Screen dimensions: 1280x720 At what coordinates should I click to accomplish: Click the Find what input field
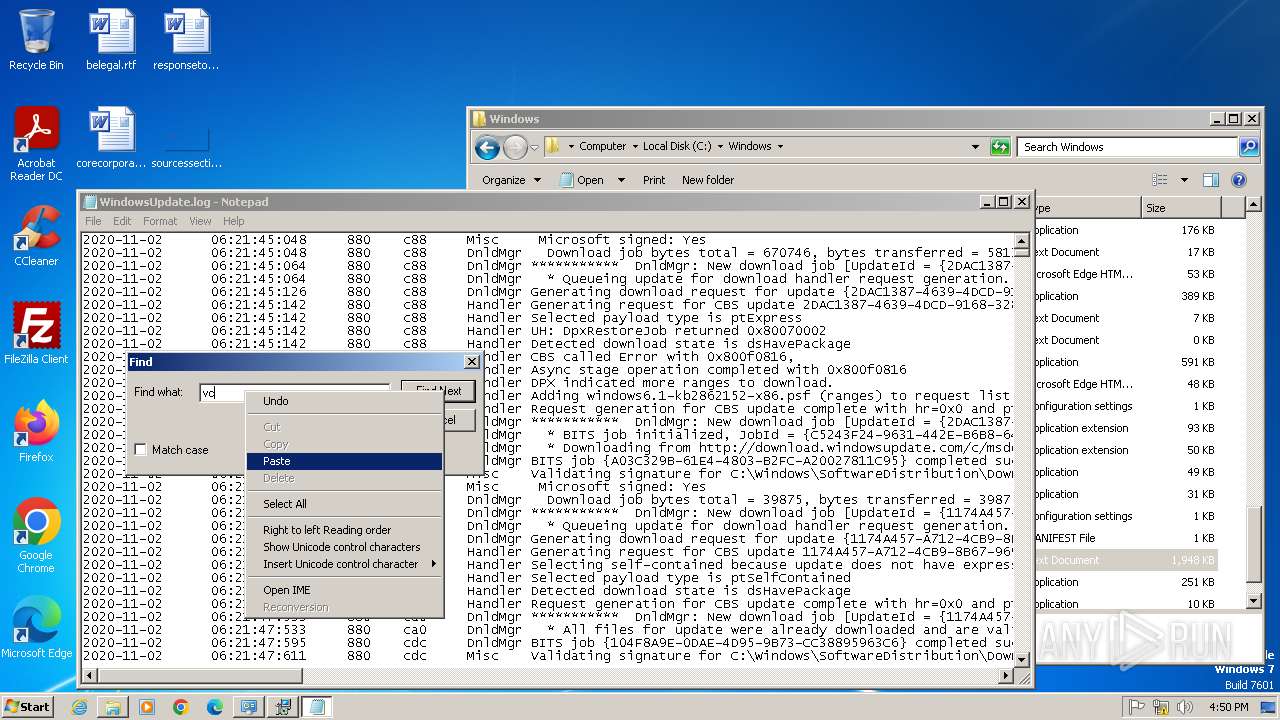coord(294,393)
